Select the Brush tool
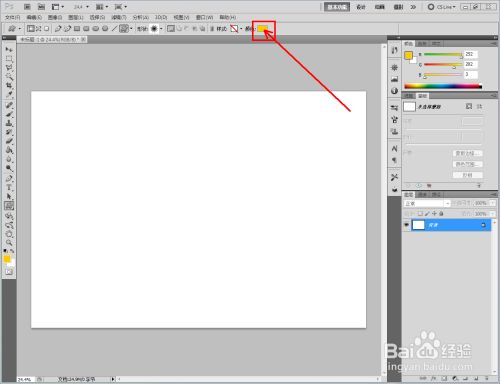Viewport: 500px width, 384px height. coord(9,114)
